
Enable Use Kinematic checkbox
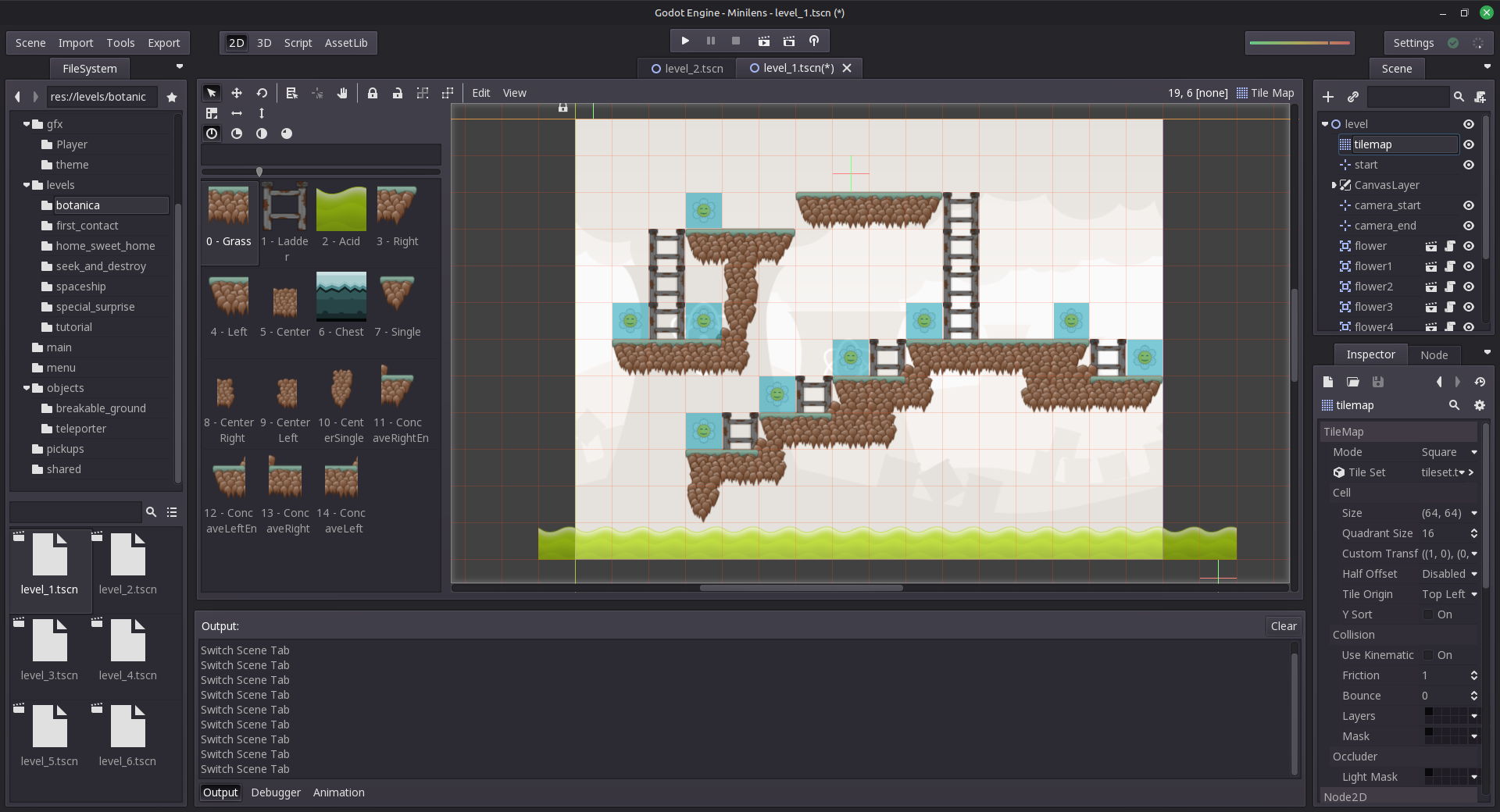tap(1428, 655)
